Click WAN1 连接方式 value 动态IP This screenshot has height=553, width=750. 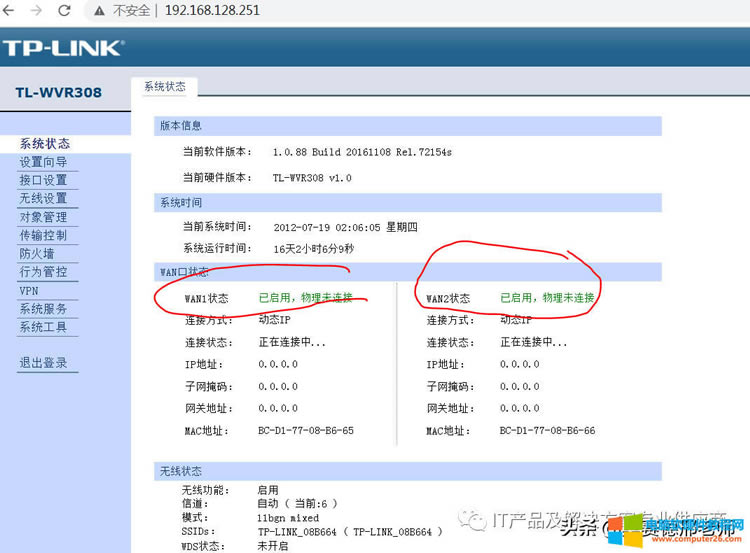point(275,320)
